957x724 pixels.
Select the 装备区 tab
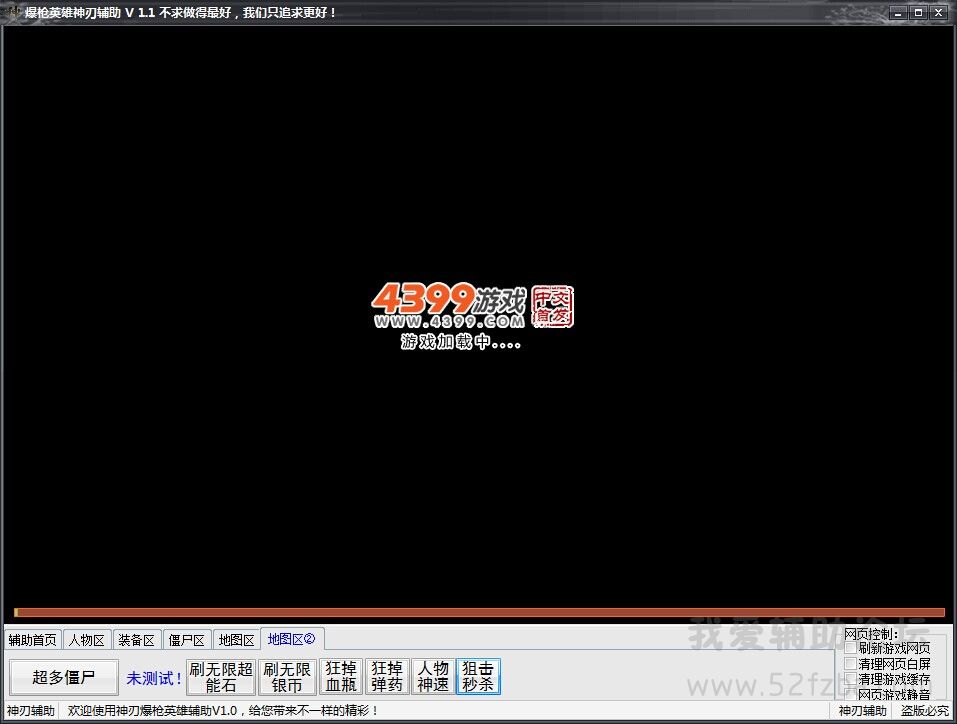point(137,640)
